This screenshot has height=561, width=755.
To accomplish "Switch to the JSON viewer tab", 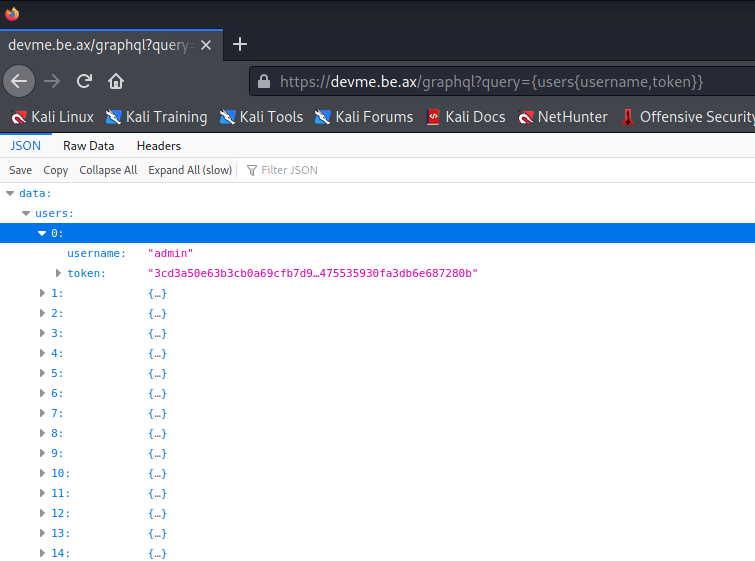I will pos(26,146).
